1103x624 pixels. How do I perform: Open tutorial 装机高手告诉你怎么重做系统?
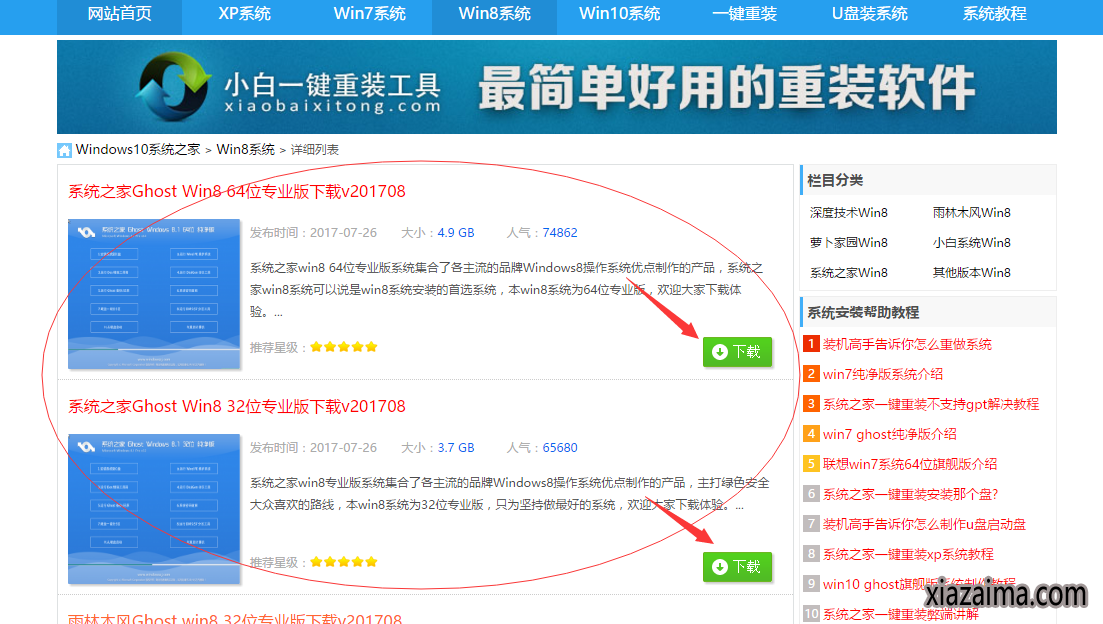pos(907,344)
